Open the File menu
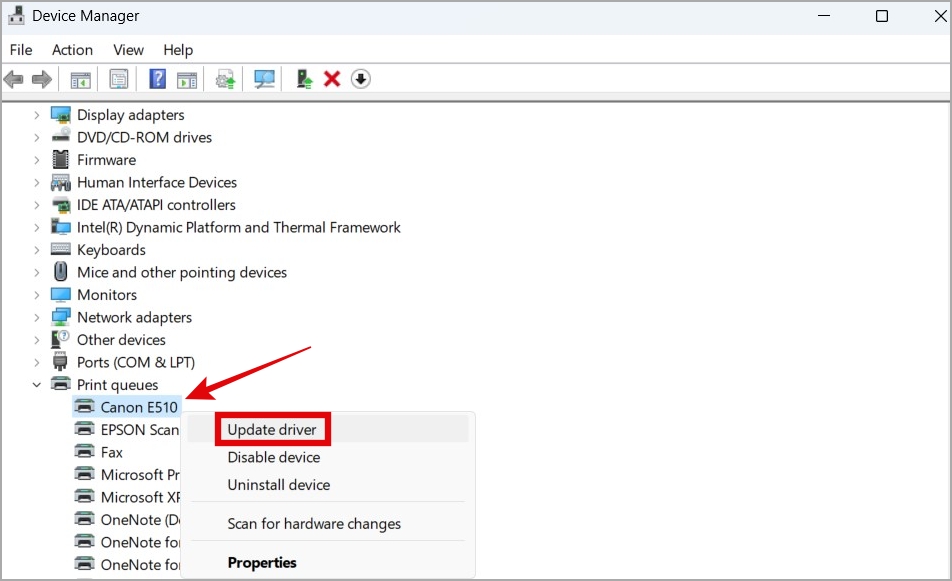The height and width of the screenshot is (581, 952). (x=21, y=50)
